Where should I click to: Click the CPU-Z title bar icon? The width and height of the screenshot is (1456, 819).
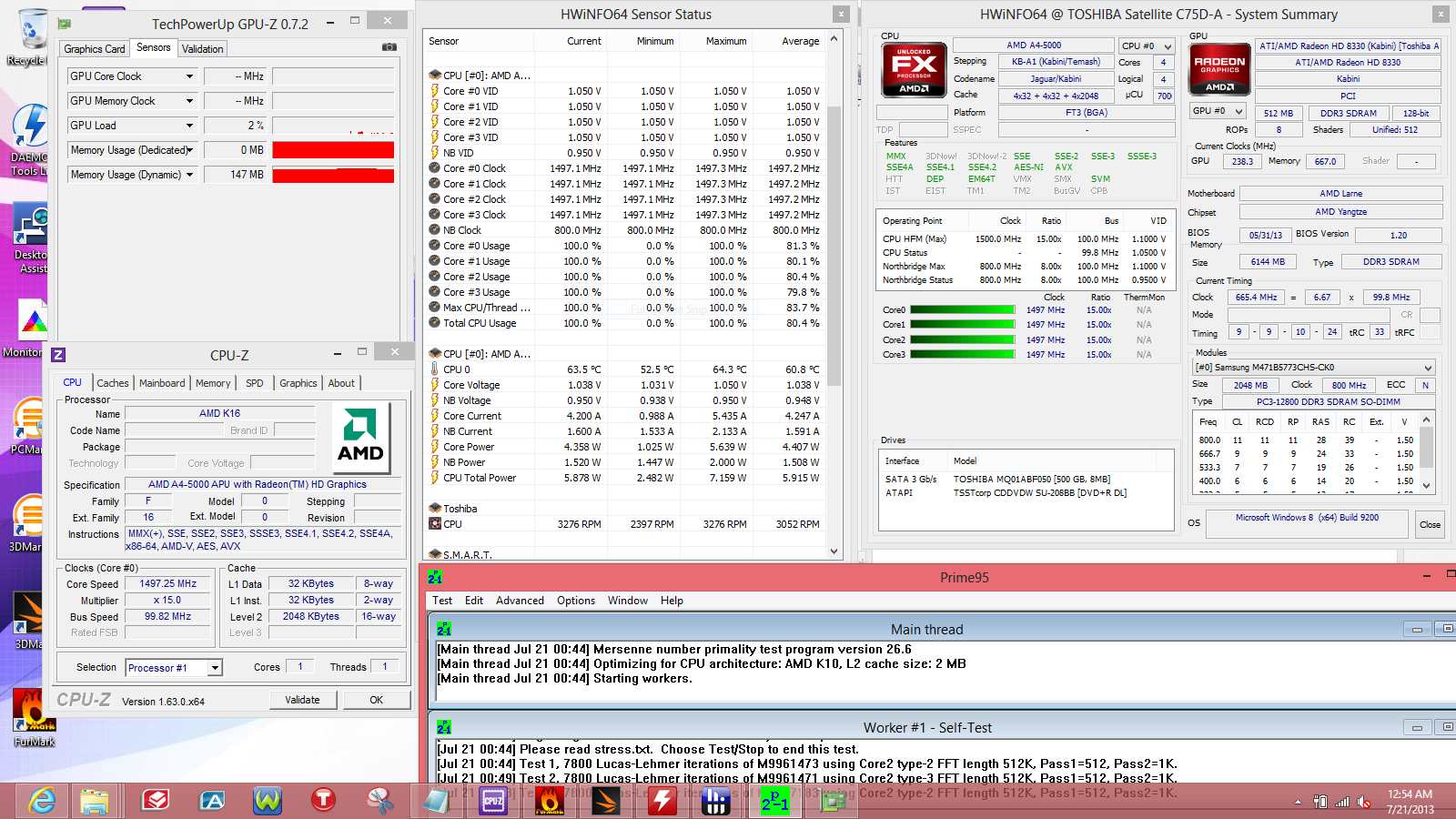click(58, 355)
